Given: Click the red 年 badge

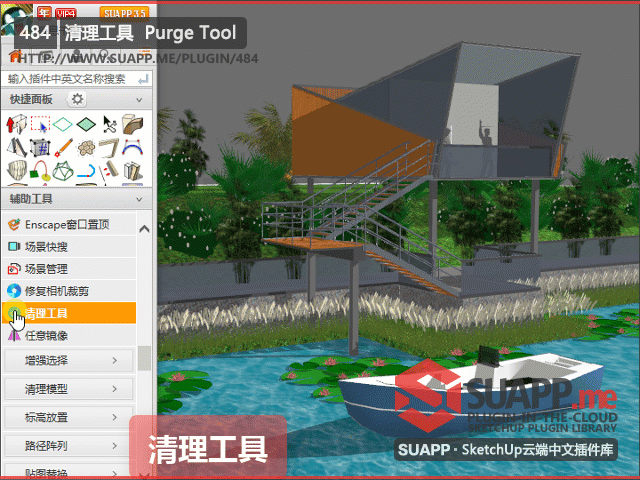Looking at the screenshot, I should tap(44, 12).
